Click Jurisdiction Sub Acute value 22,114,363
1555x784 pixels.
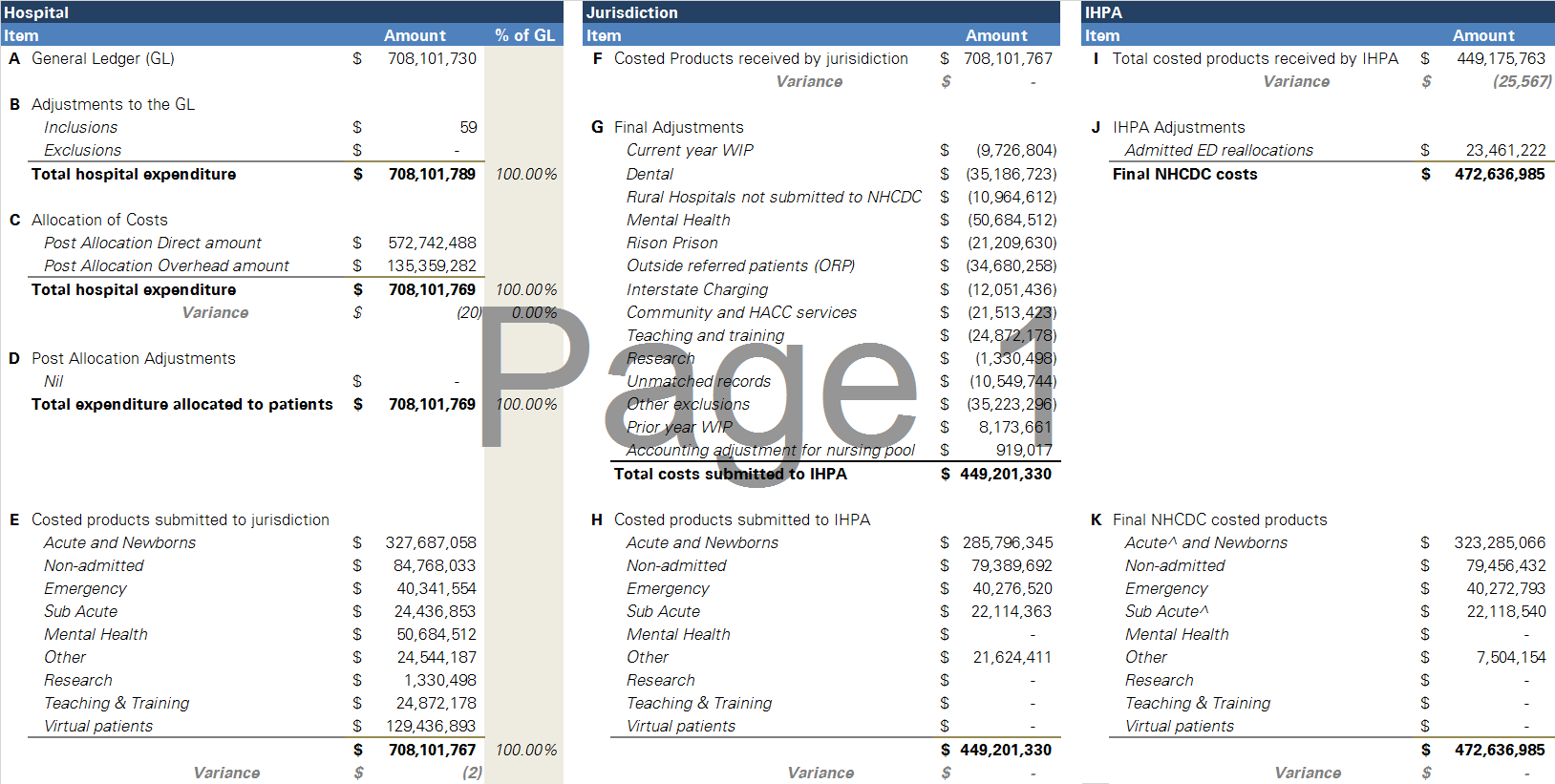1012,611
